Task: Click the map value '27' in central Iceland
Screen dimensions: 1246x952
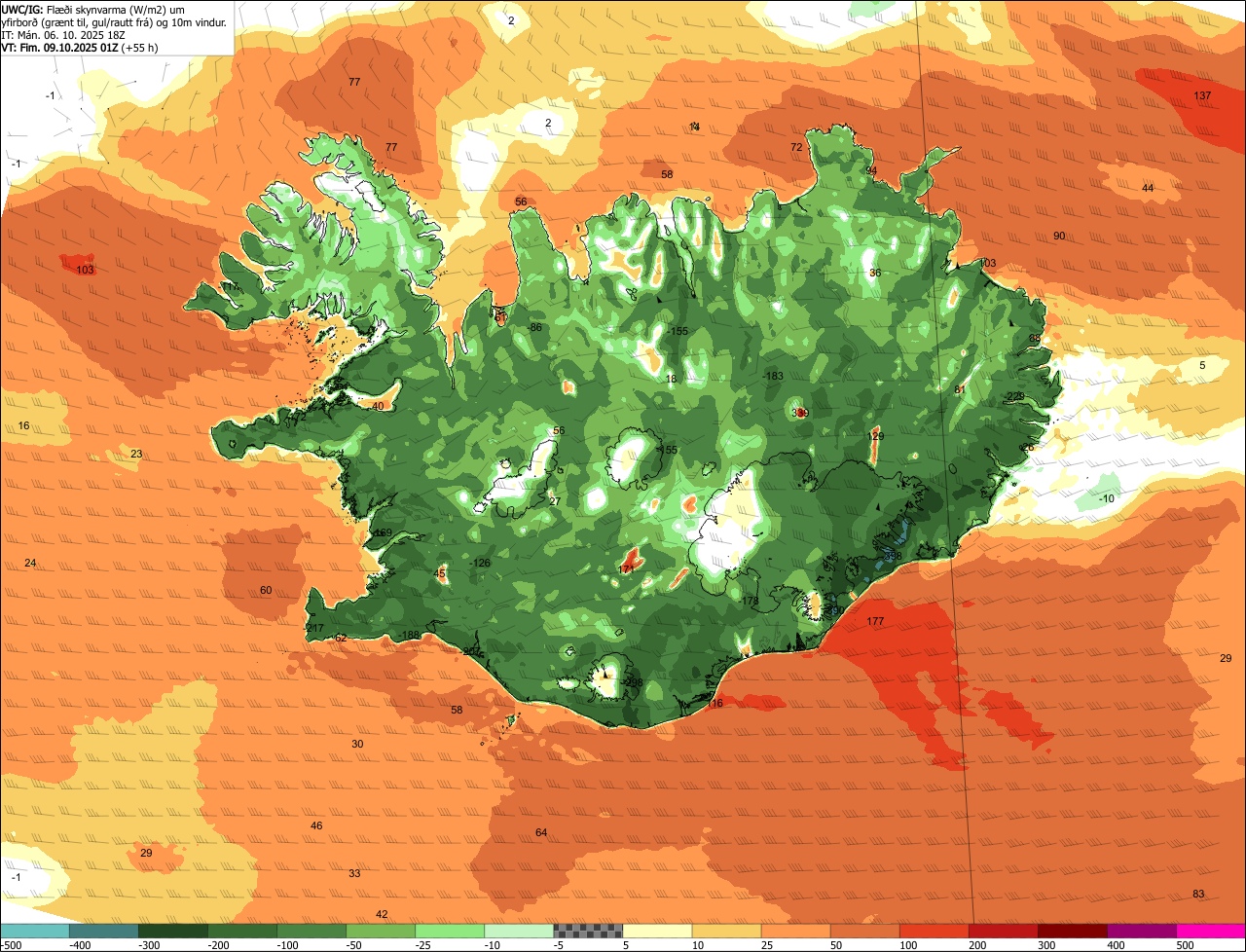Action: [555, 501]
